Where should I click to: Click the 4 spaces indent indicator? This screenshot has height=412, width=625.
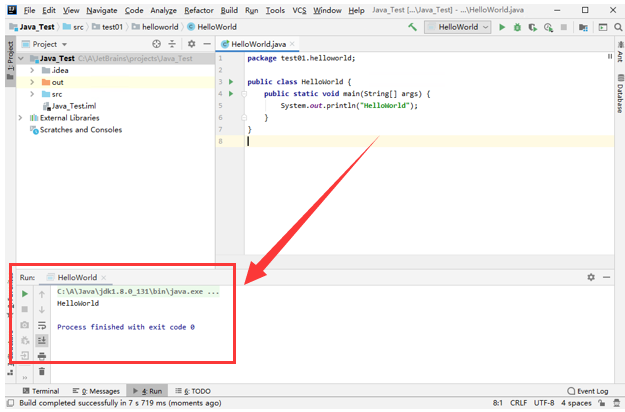pyautogui.click(x=576, y=403)
